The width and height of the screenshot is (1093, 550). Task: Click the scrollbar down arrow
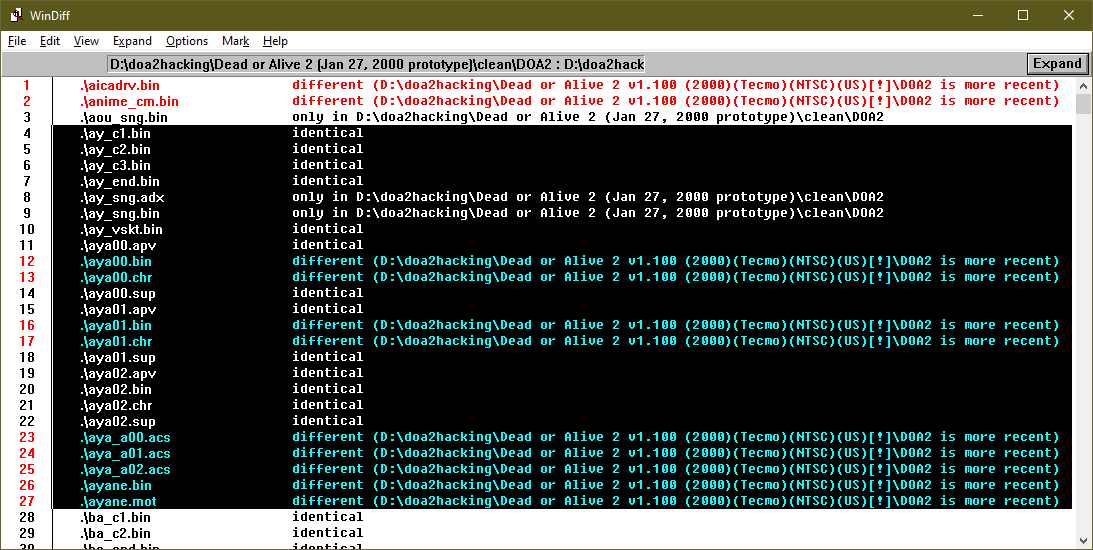click(1082, 540)
